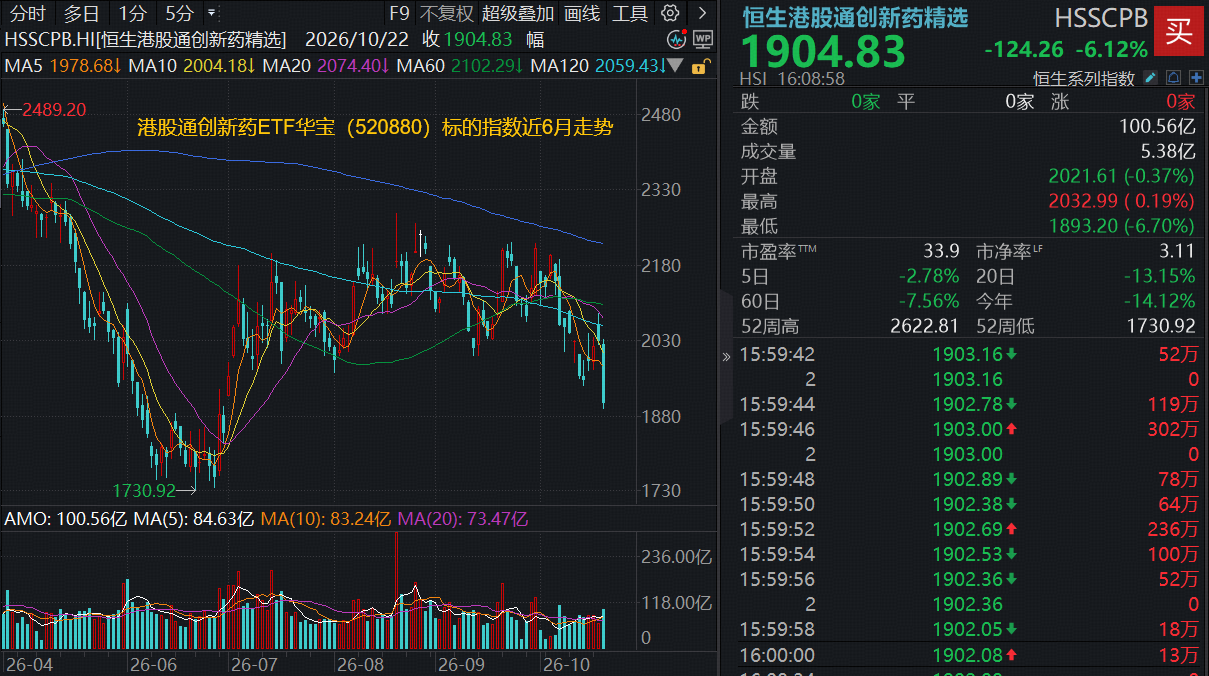Click the 2489.20 high price marker
This screenshot has height=676, width=1209.
53,110
